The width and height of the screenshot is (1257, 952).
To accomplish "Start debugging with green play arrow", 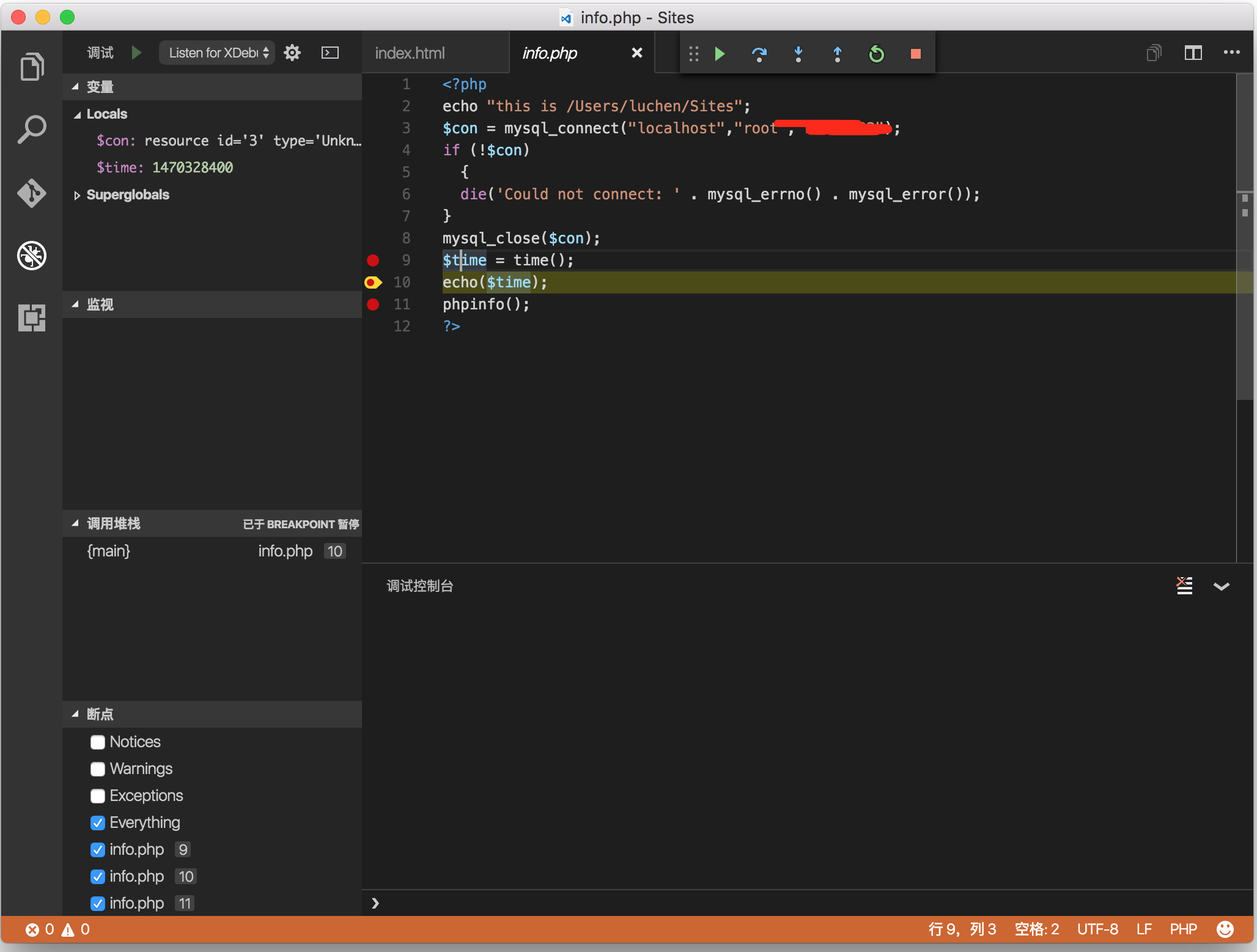I will (x=136, y=53).
